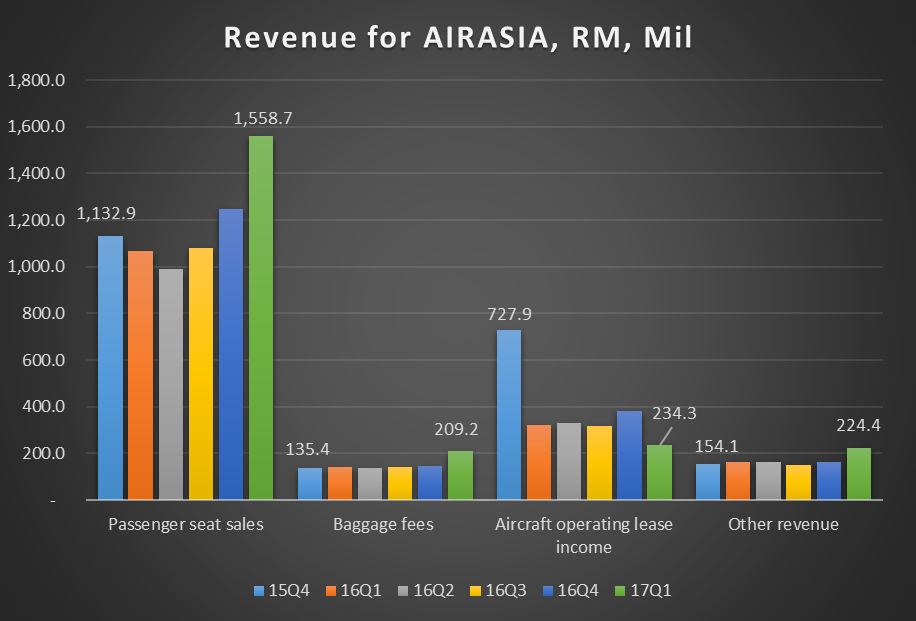This screenshot has width=916, height=621.
Task: Click the 800.0 axis value
Action: coord(44,314)
